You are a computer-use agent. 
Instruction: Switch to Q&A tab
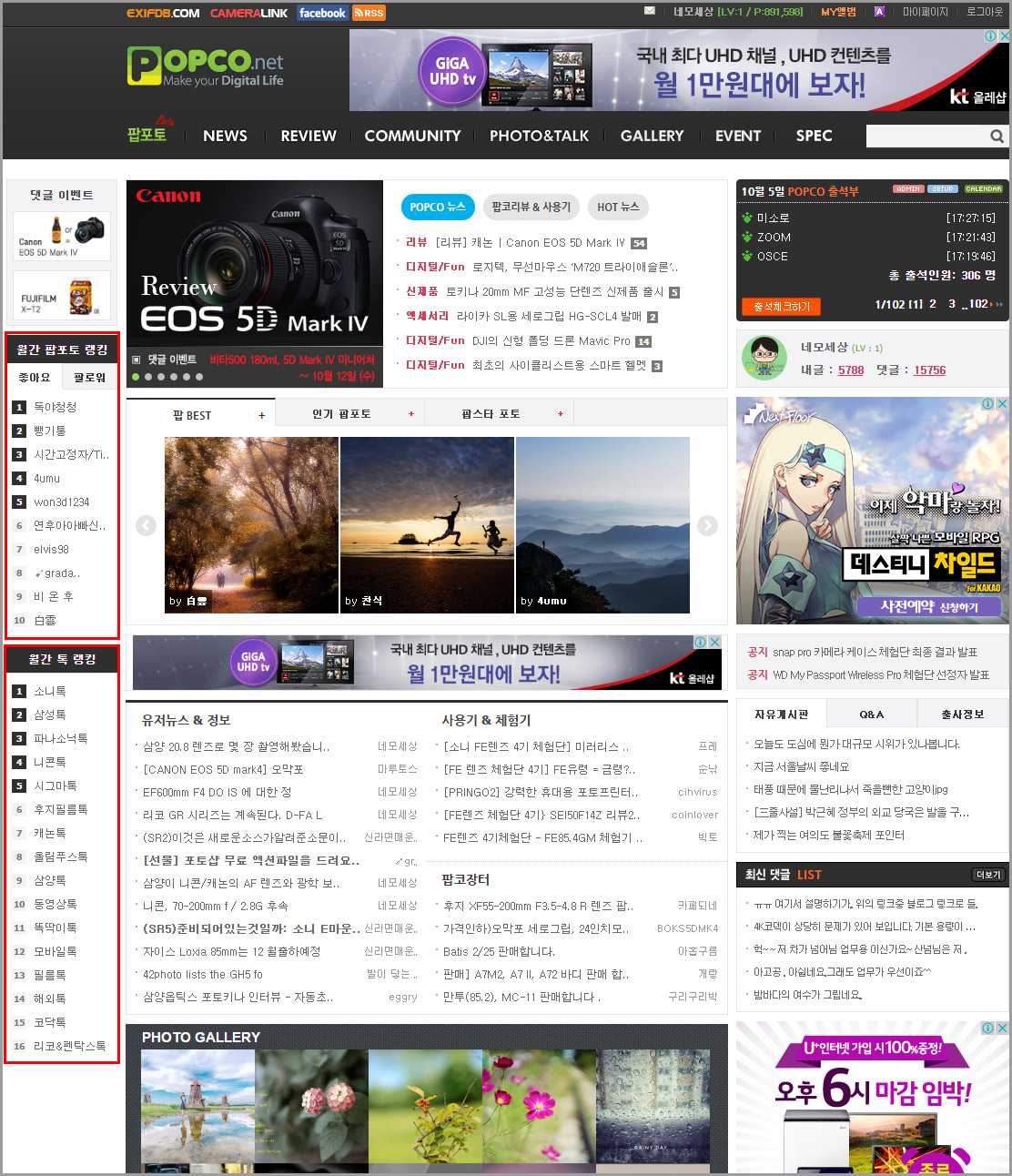tap(871, 715)
